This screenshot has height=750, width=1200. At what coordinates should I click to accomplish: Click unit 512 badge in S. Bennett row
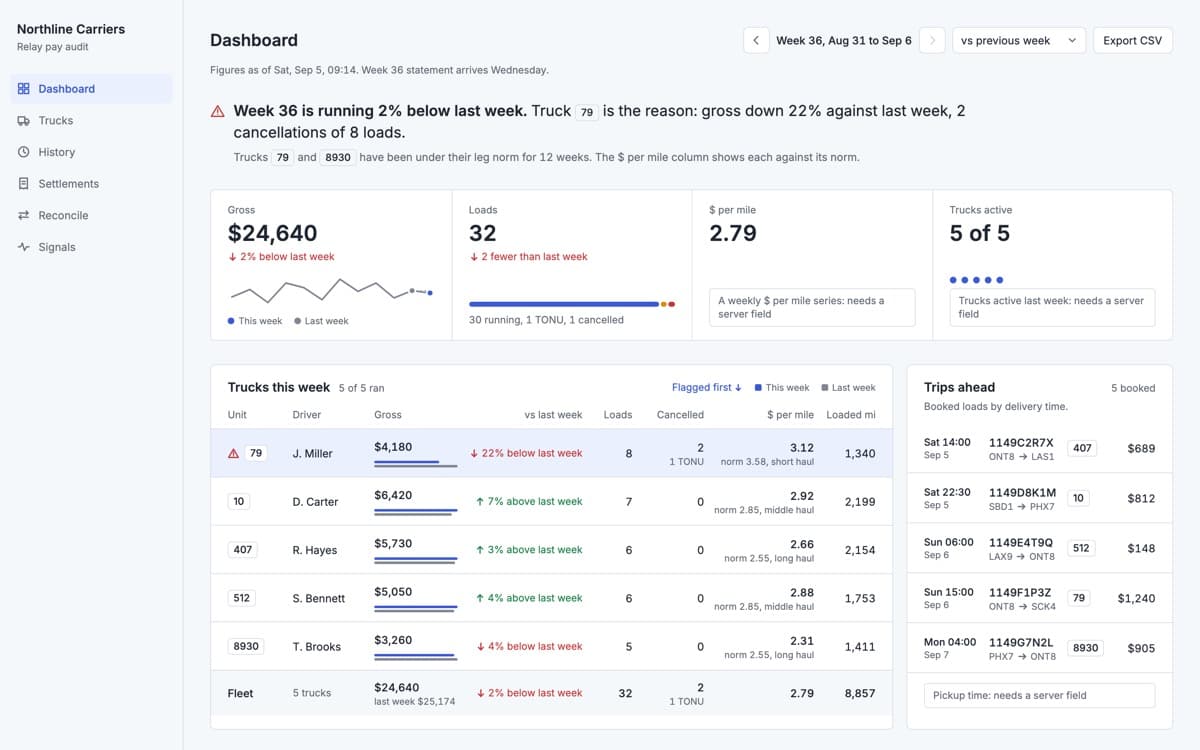pos(241,598)
